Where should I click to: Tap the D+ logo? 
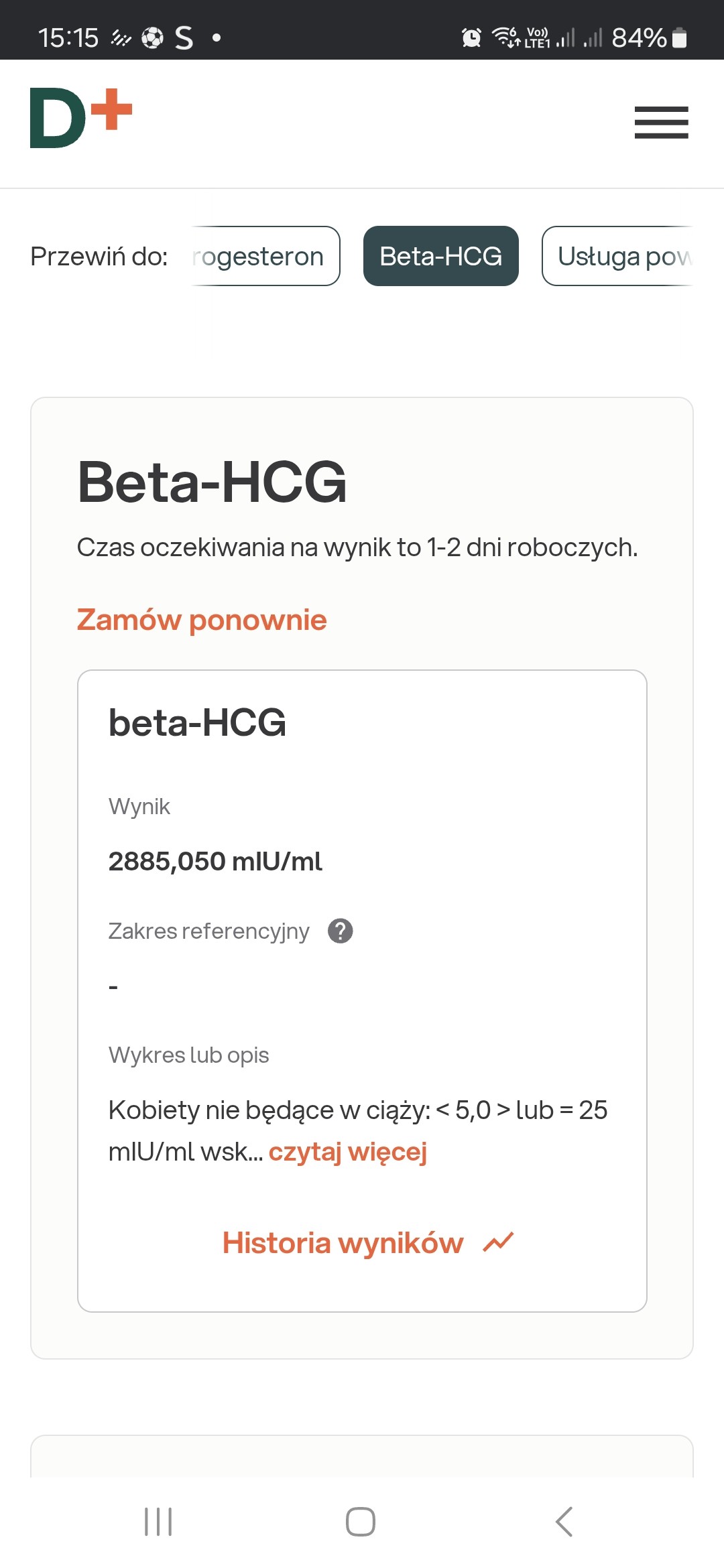coord(81,118)
